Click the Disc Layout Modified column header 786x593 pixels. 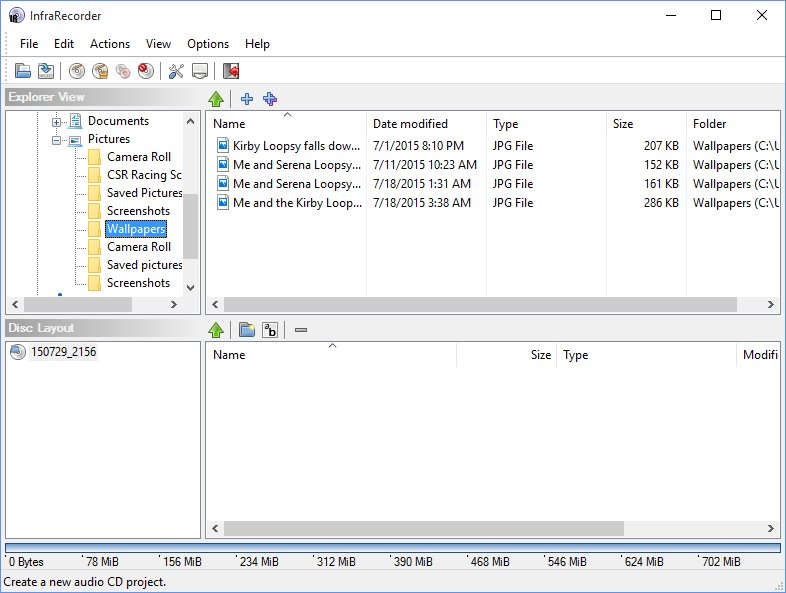tap(759, 354)
